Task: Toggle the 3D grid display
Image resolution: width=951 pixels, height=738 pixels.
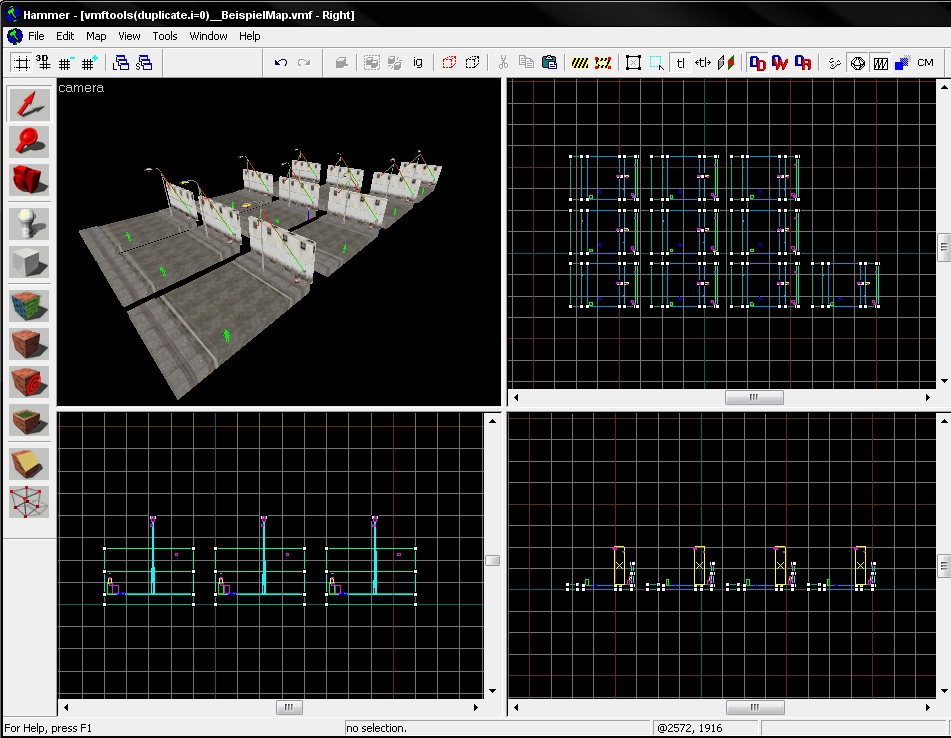Action: coord(43,63)
